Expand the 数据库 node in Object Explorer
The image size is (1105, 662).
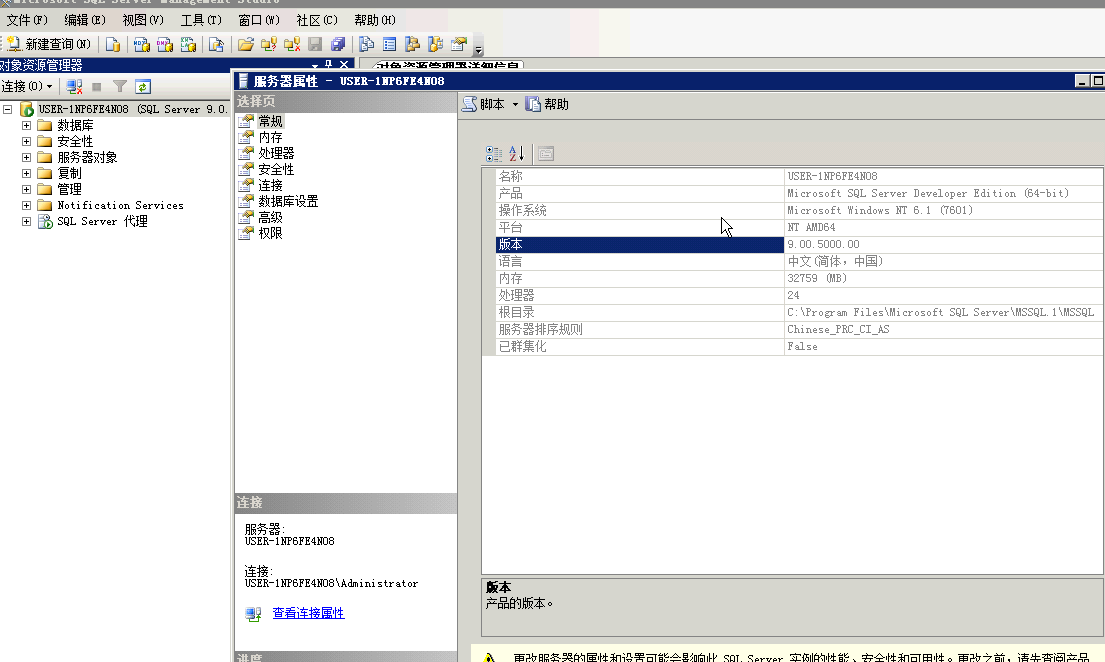[25, 125]
